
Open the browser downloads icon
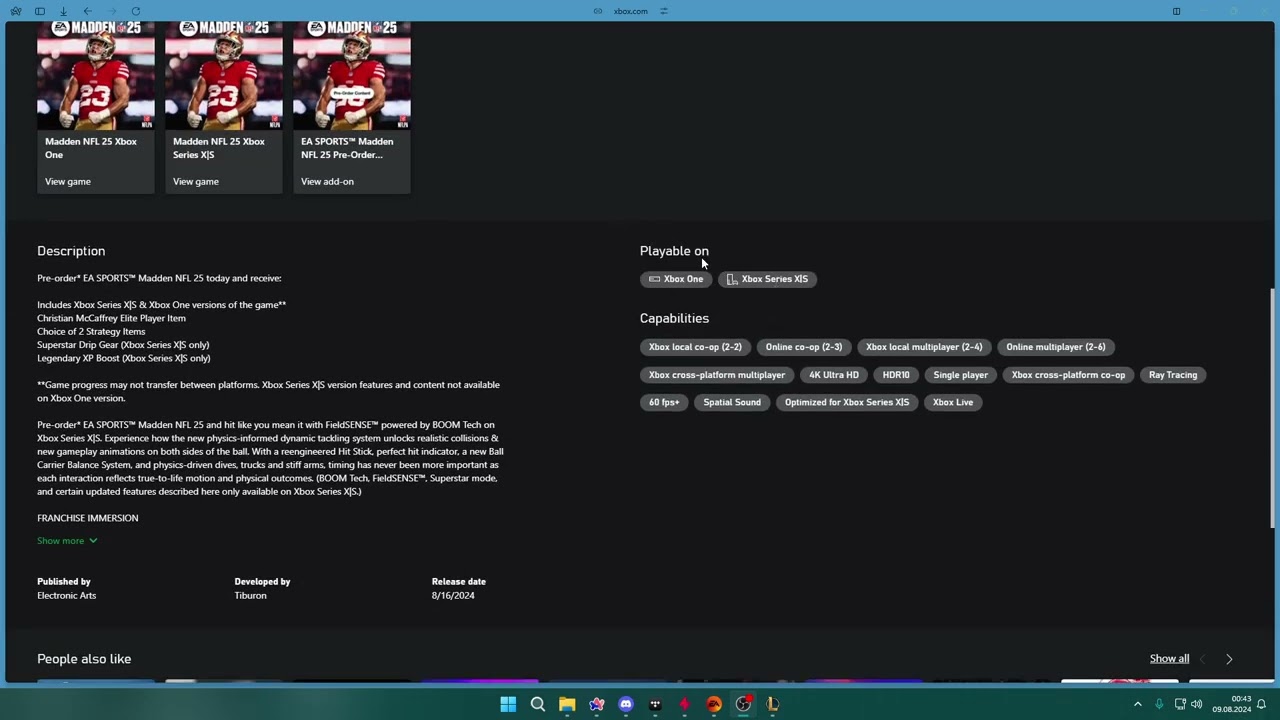click(63, 11)
